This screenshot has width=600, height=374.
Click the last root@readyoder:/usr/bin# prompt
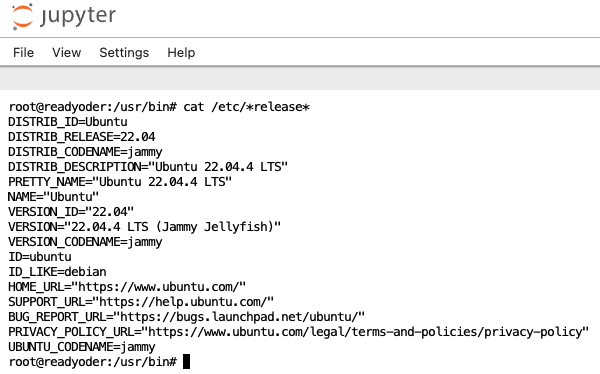93,362
